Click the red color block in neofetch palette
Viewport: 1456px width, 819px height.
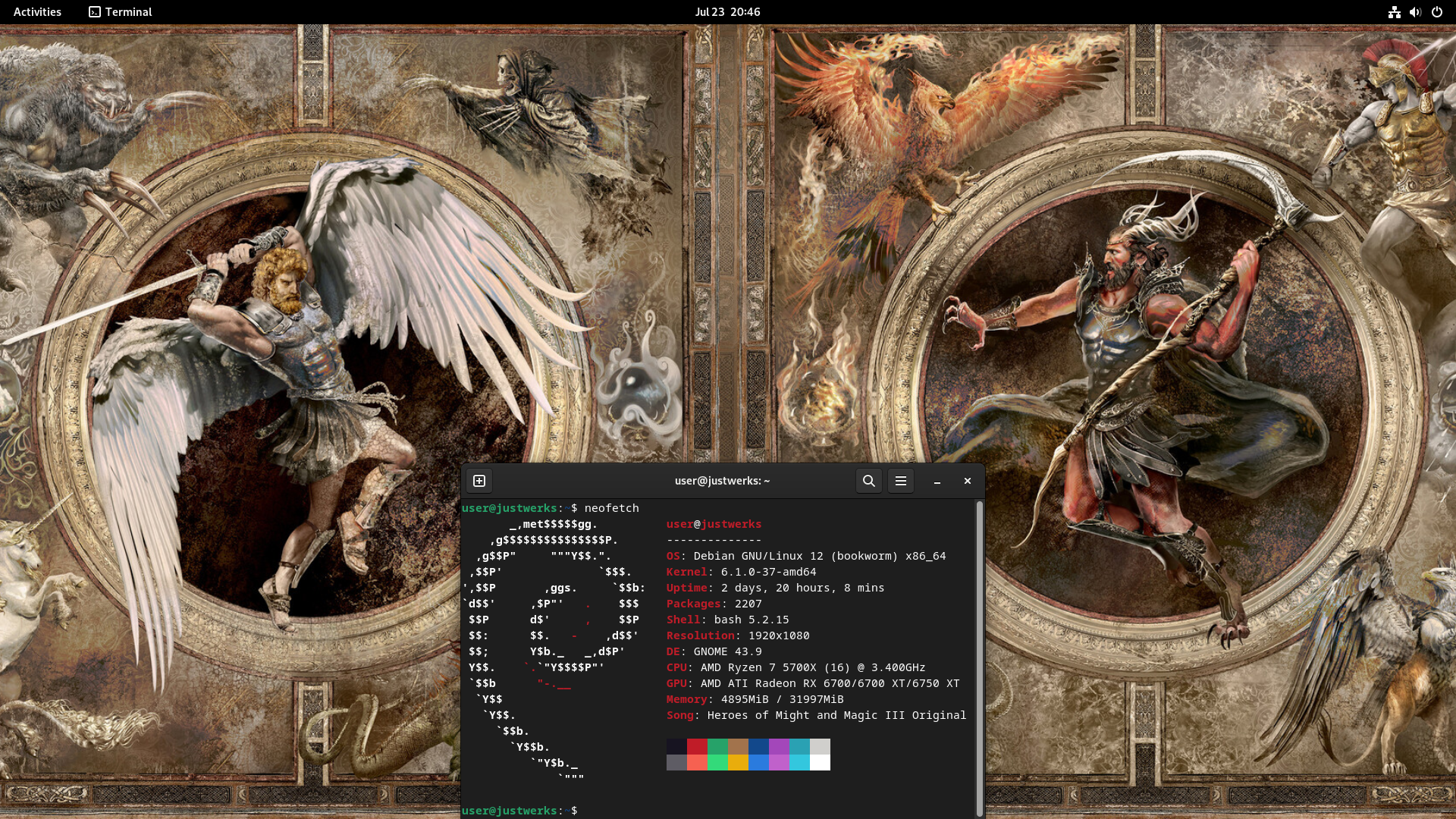click(x=697, y=746)
